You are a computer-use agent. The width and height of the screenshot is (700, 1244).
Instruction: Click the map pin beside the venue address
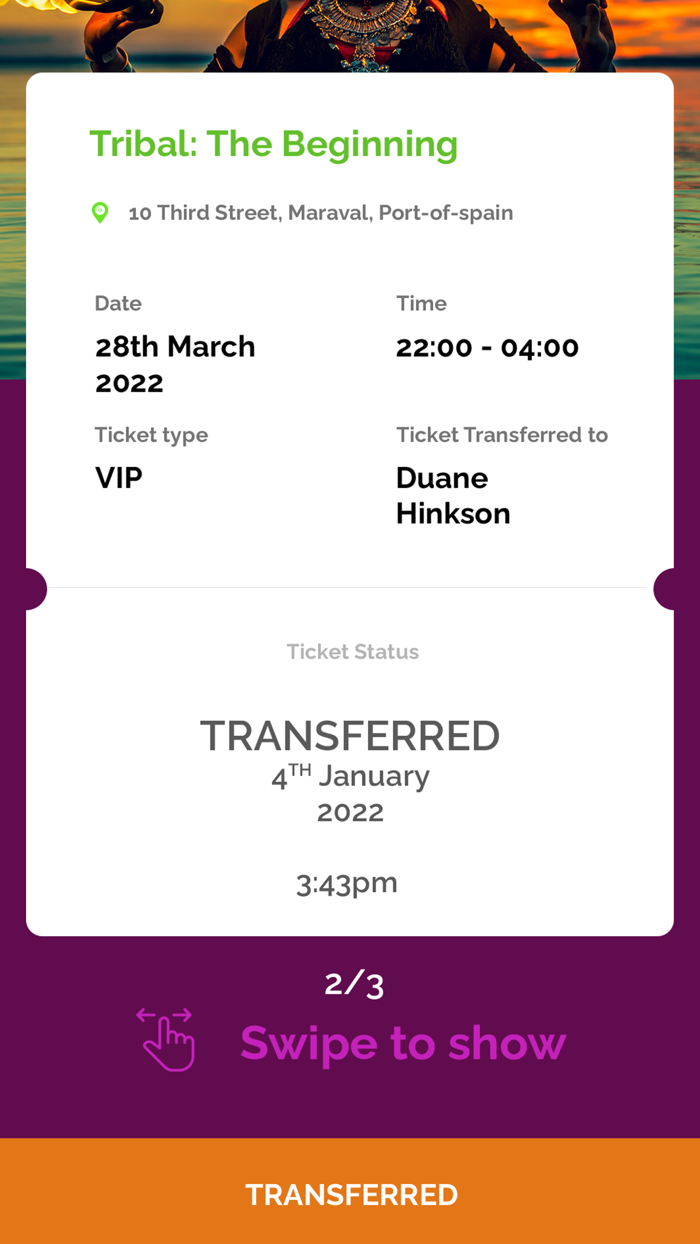point(100,212)
